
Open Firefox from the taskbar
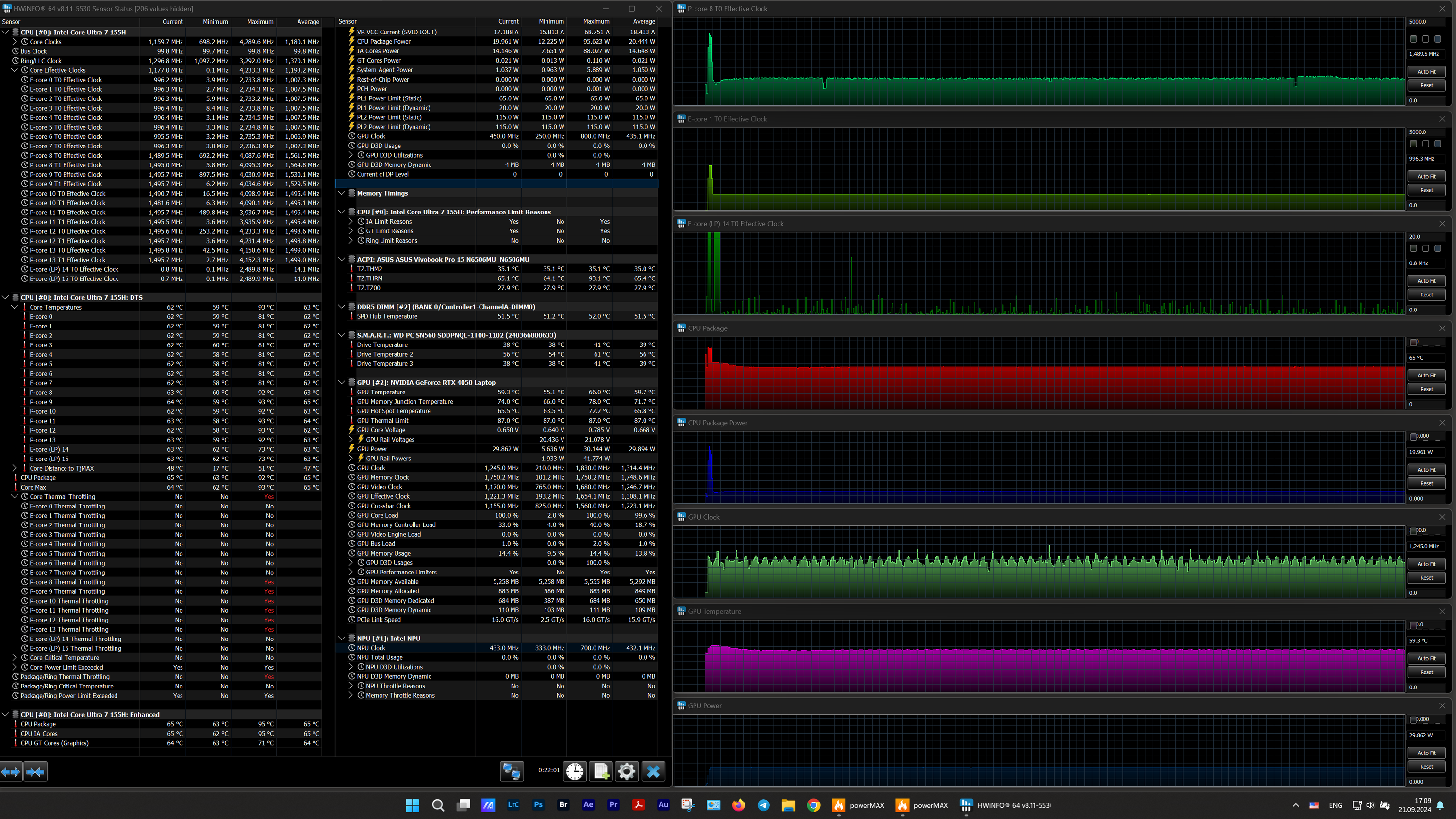[x=738, y=805]
